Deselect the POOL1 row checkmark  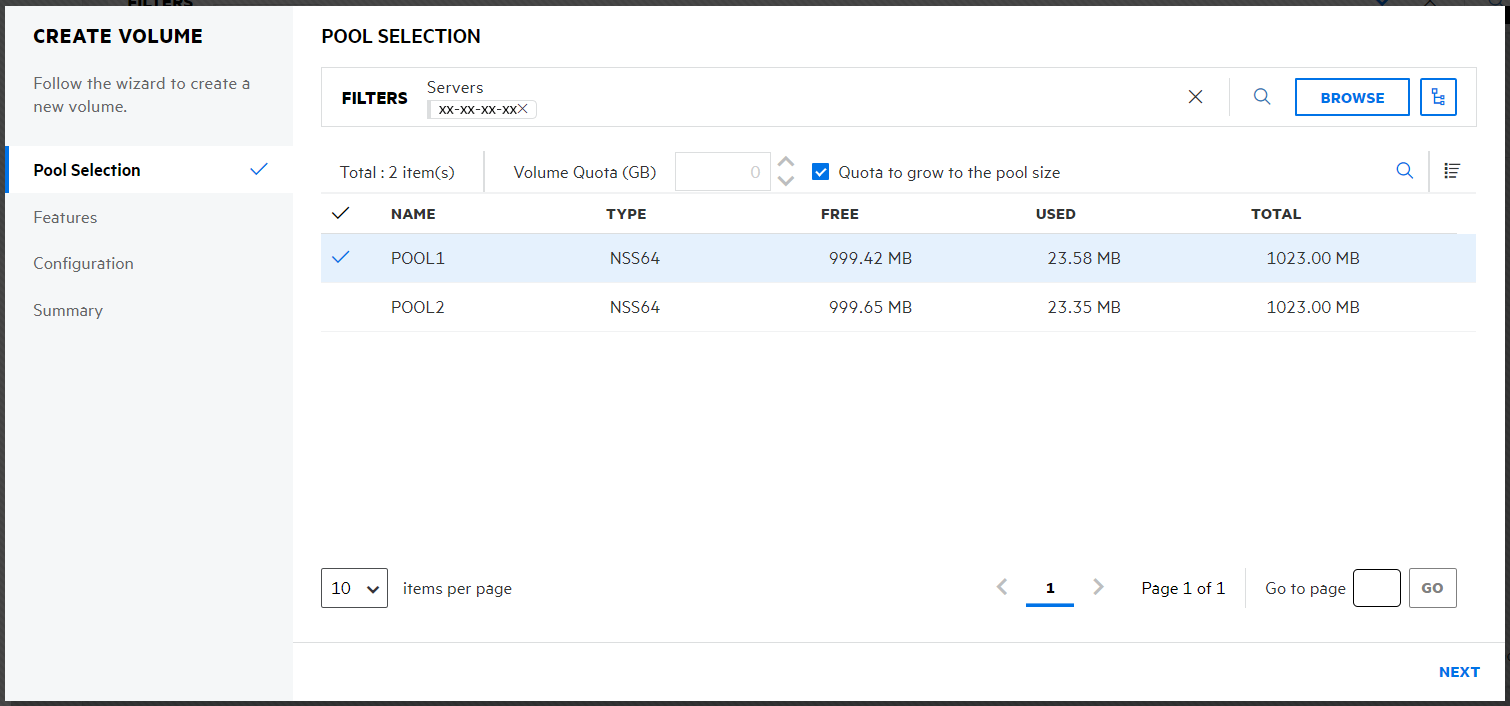[341, 258]
